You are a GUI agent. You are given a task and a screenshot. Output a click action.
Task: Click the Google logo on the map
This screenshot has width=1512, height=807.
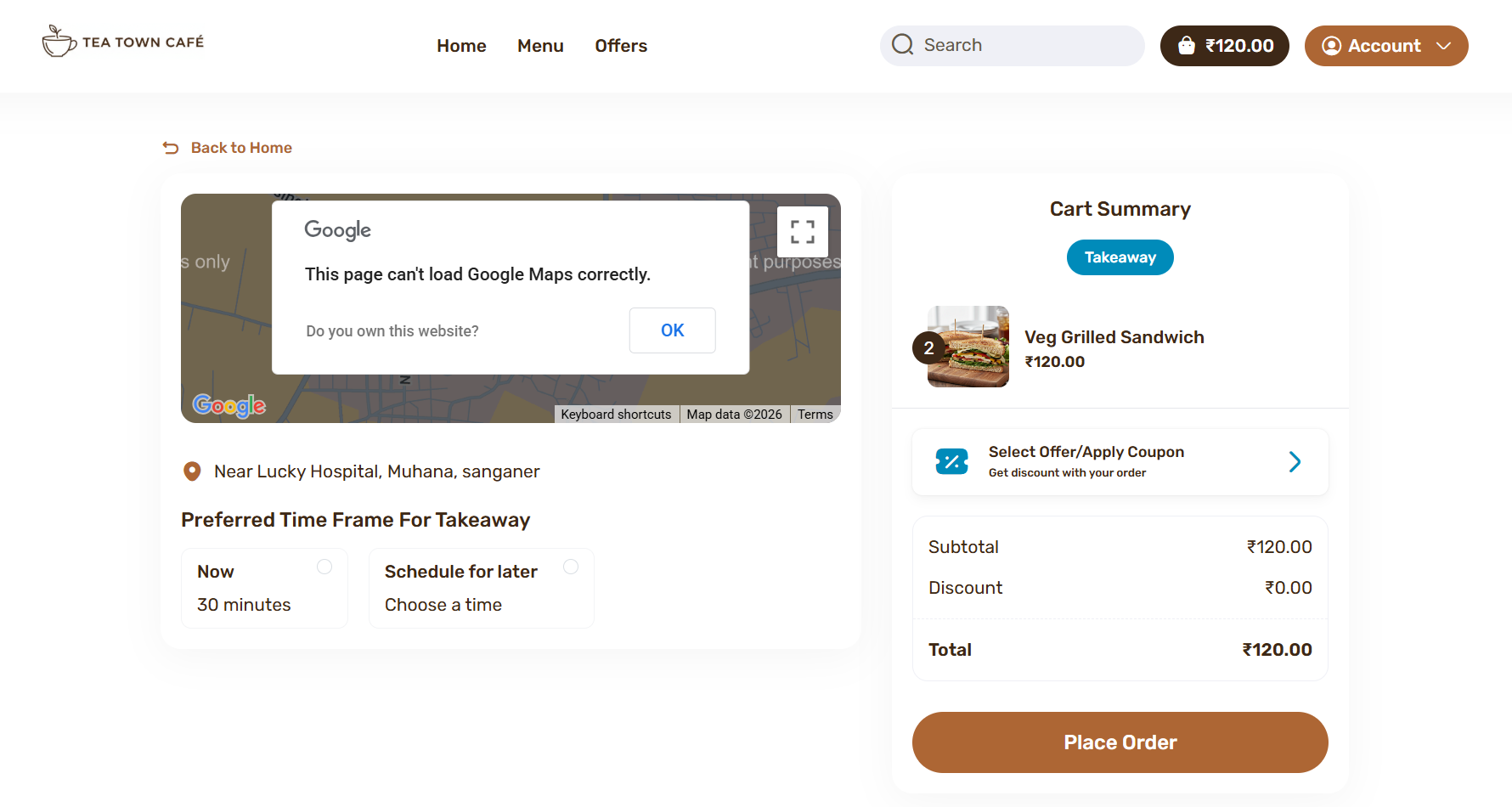pyautogui.click(x=229, y=405)
